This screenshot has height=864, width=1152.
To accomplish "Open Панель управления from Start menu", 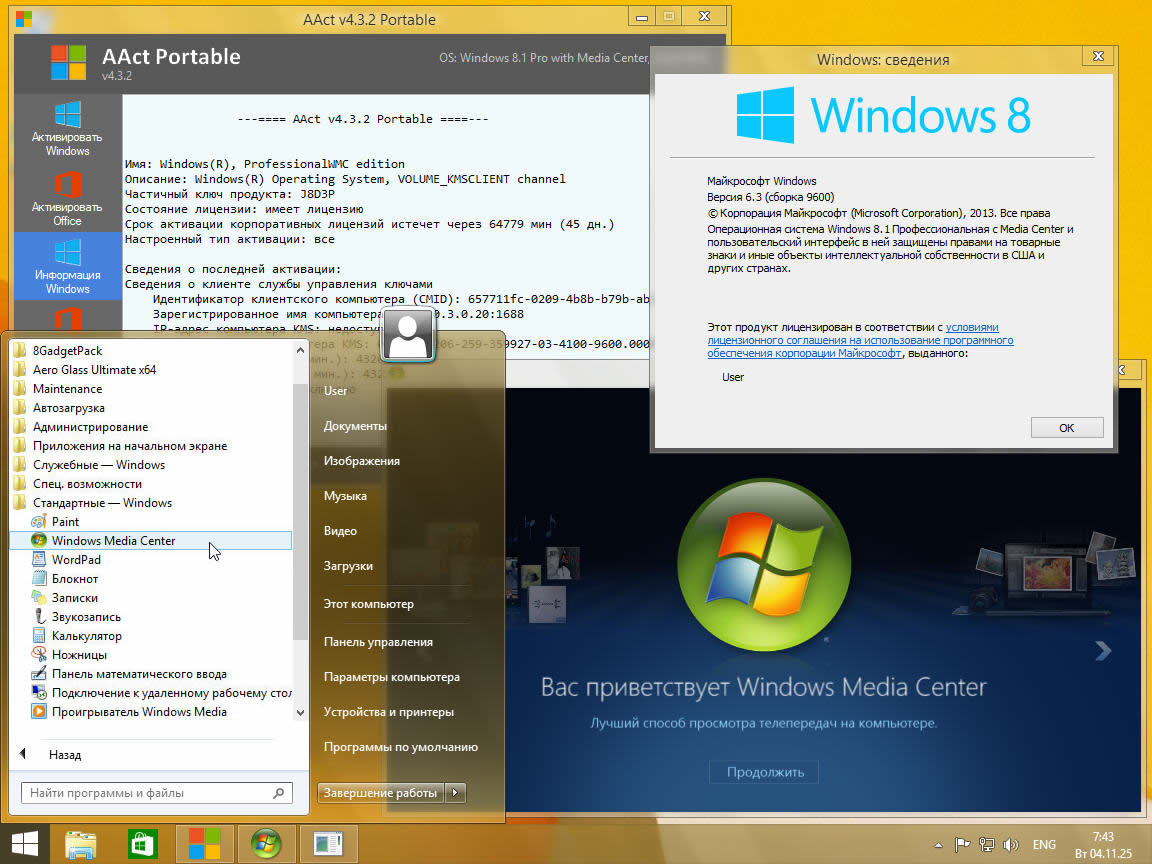I will tap(378, 642).
